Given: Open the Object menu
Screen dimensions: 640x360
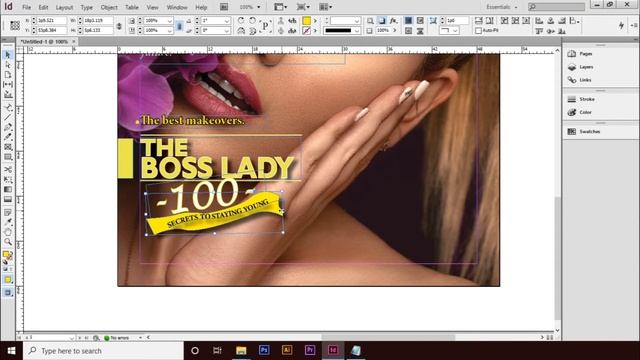Looking at the screenshot, I should 109,7.
